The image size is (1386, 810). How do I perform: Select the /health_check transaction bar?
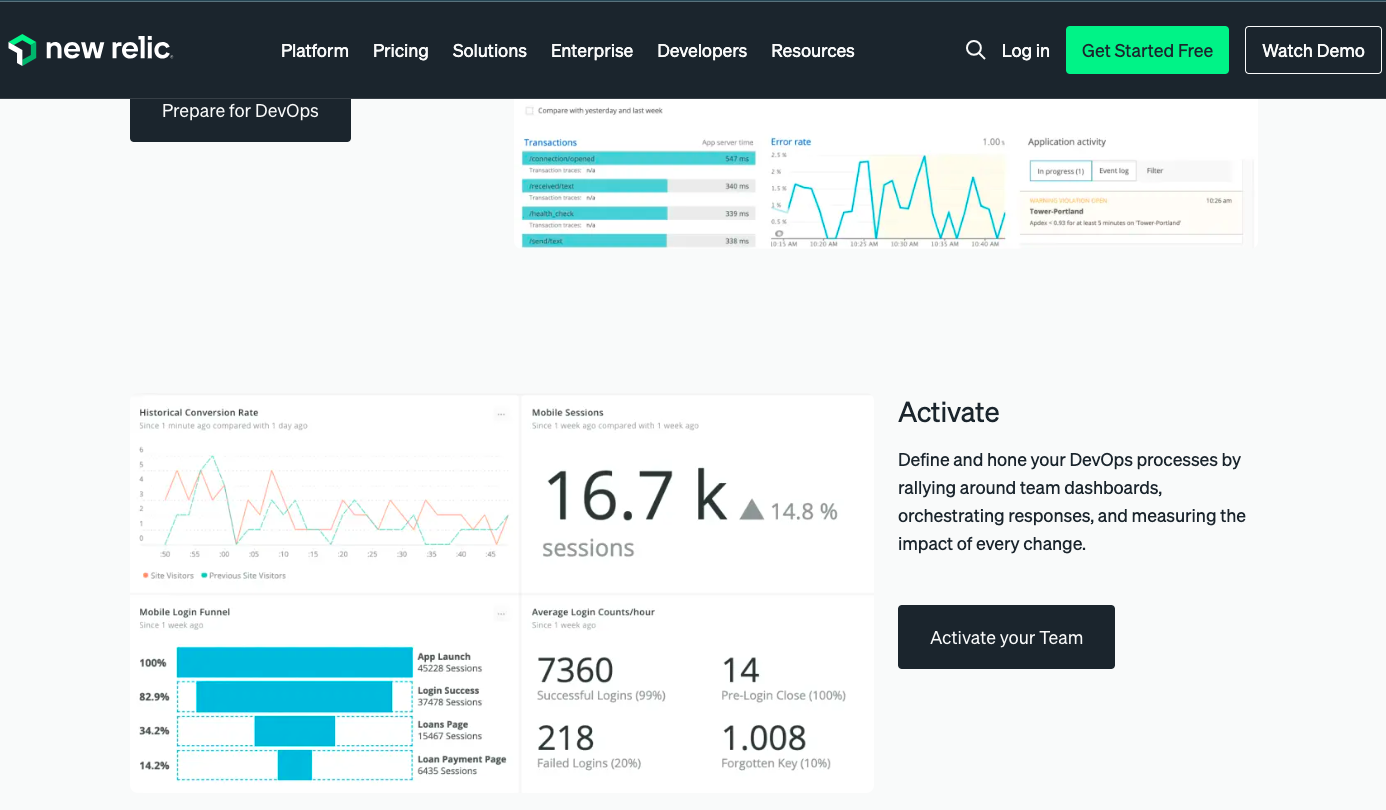tap(638, 213)
